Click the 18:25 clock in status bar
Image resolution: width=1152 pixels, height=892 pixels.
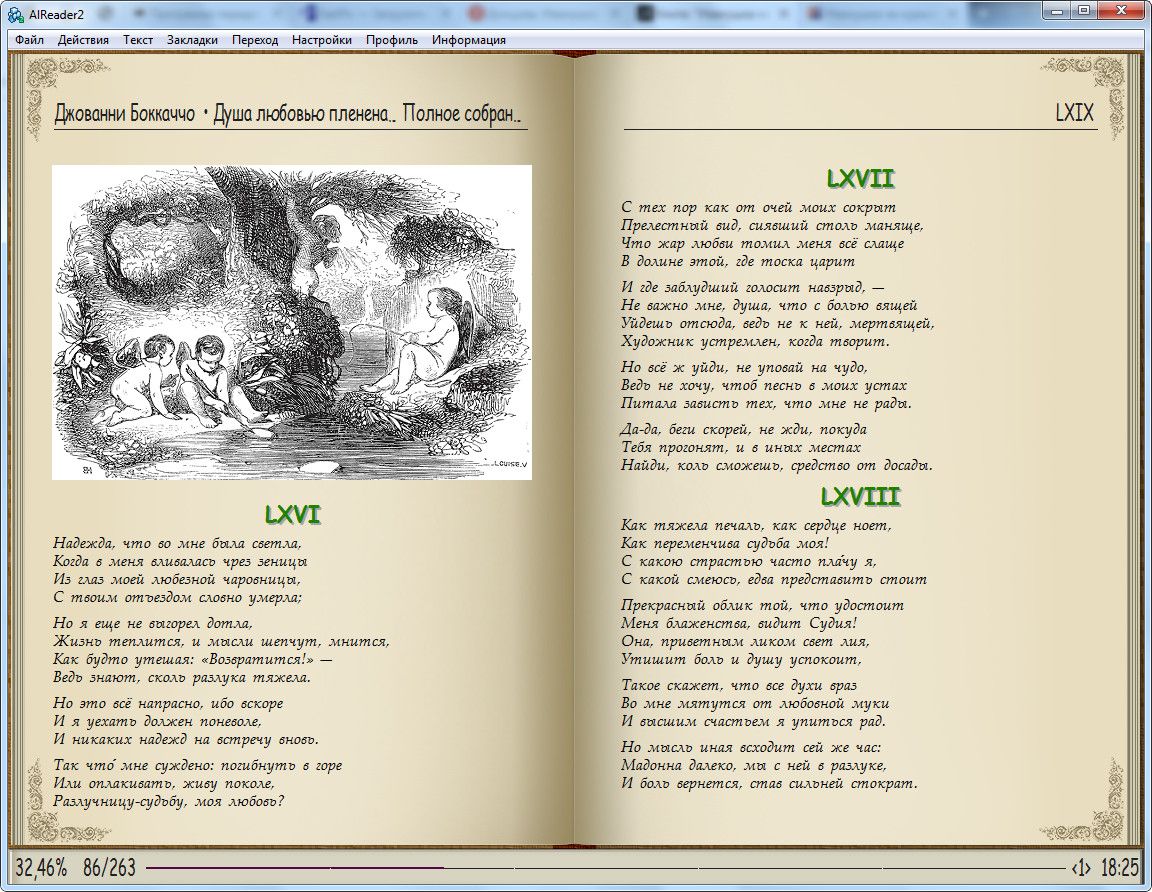[x=1119, y=868]
